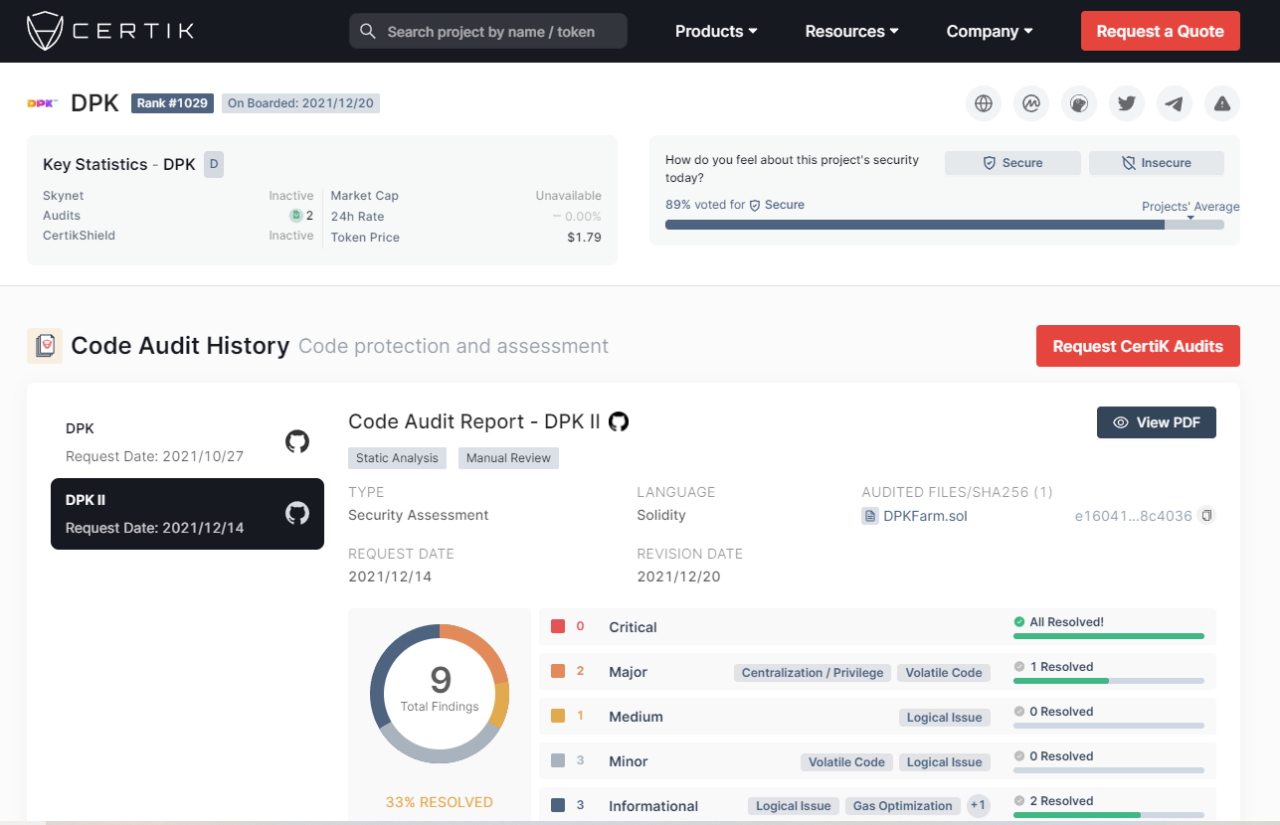This screenshot has height=825, width=1280.
Task: Click the green All Resolved check icon
Action: click(x=1019, y=622)
